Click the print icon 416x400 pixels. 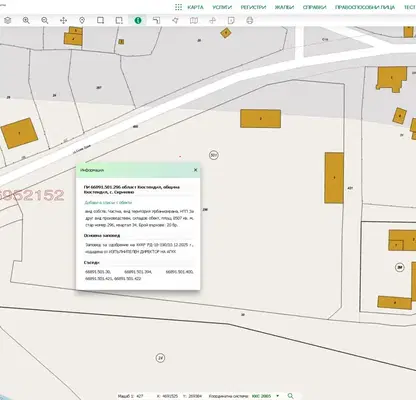click(250, 20)
